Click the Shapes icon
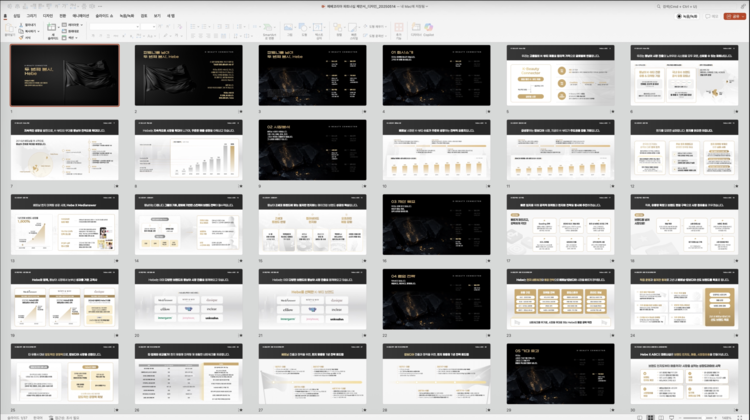Image resolution: width=750 pixels, height=420 pixels. point(303,27)
